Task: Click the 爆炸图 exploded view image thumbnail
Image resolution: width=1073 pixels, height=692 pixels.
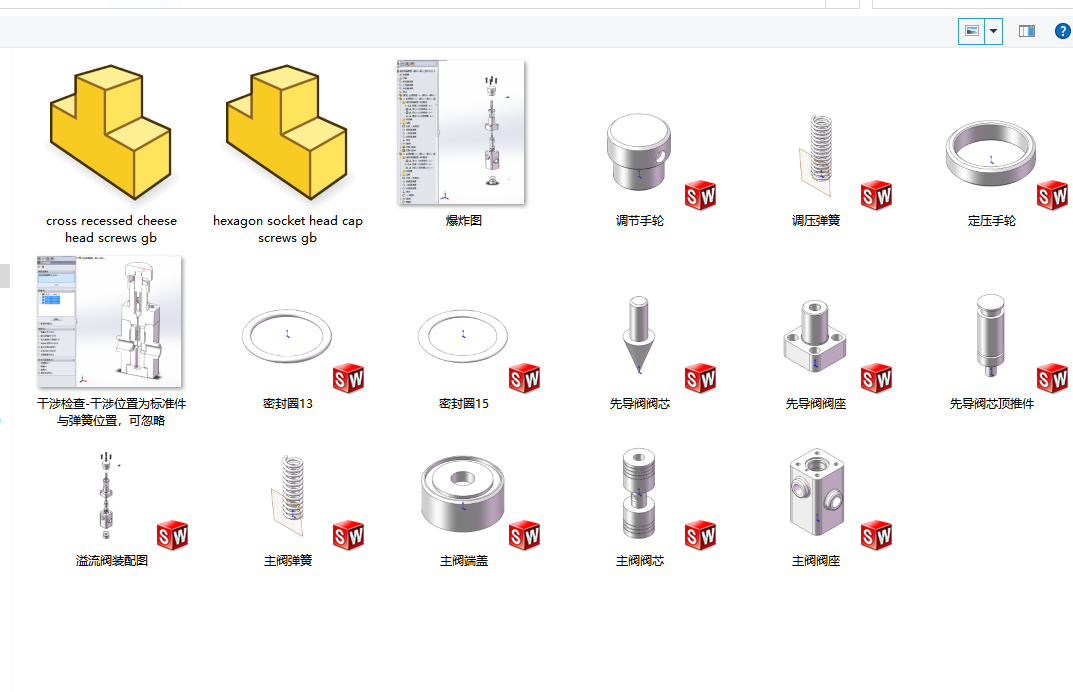Action: click(x=461, y=132)
